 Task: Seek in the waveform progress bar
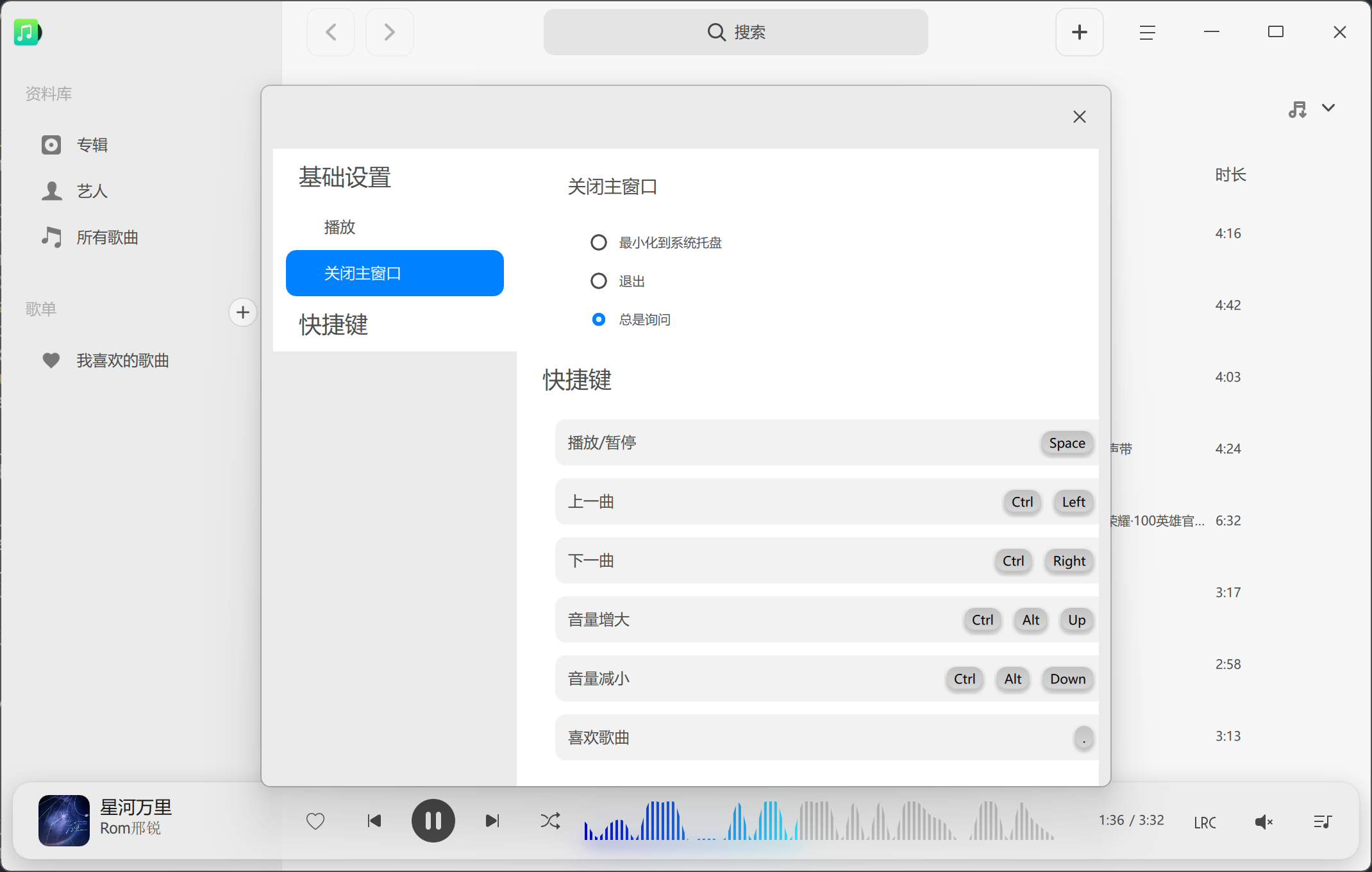[x=819, y=821]
